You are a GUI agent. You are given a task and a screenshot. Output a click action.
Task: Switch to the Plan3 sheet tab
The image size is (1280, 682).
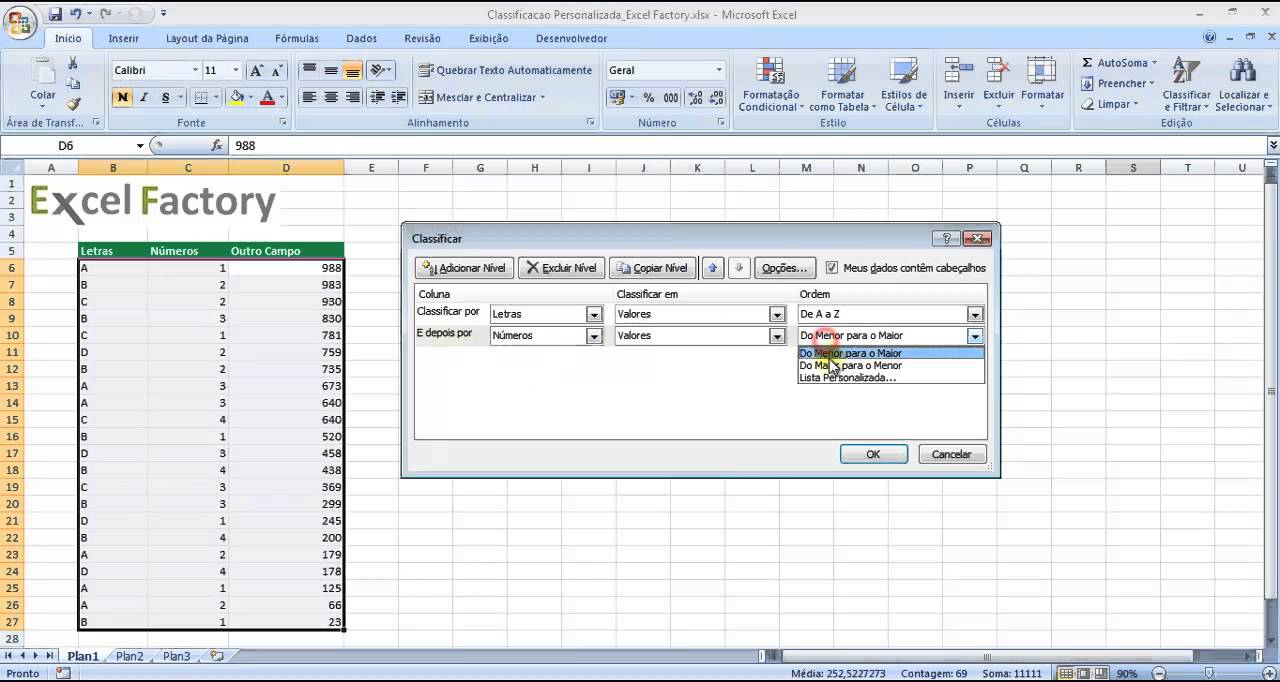[x=176, y=656]
